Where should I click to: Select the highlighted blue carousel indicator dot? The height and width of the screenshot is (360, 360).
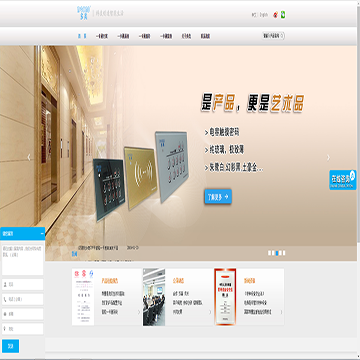pyautogui.click(x=277, y=253)
